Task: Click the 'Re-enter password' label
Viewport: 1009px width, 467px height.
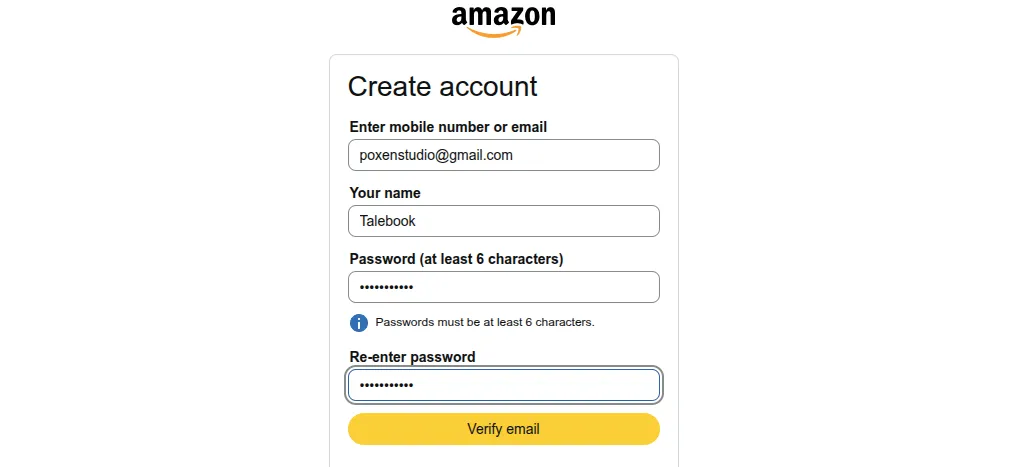Action: [x=412, y=357]
